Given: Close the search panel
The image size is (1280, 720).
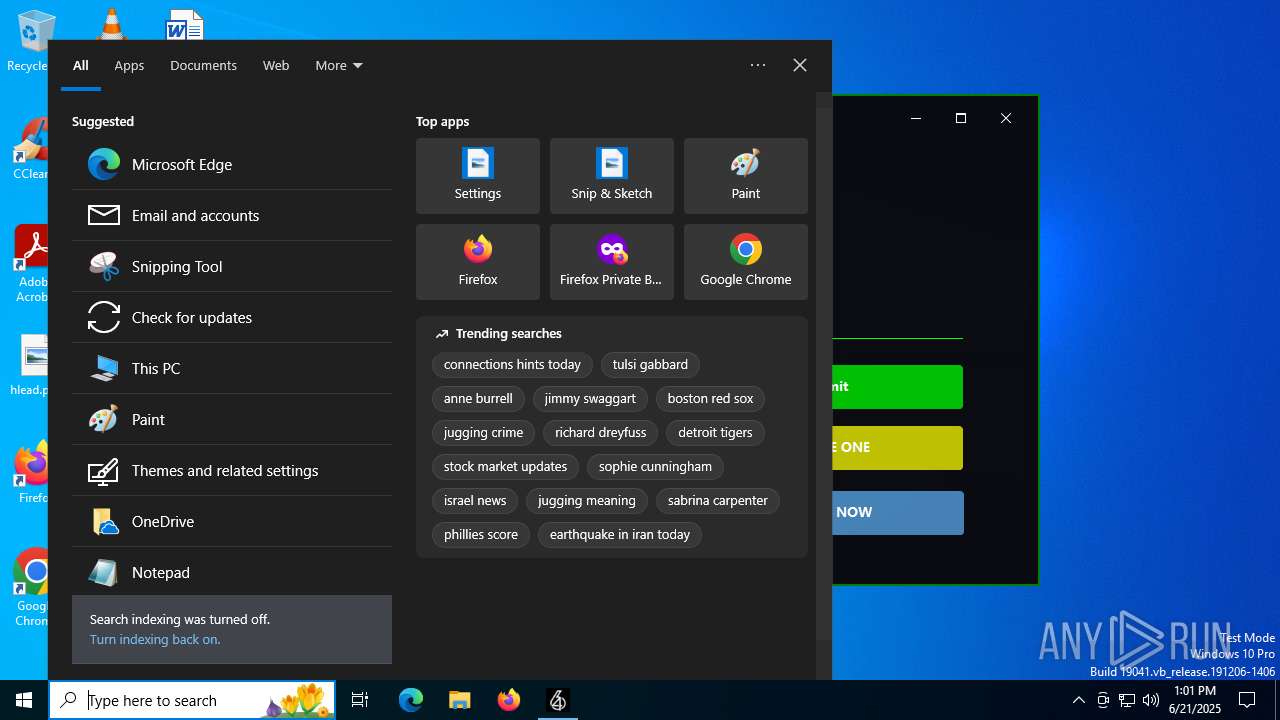Looking at the screenshot, I should pos(800,65).
